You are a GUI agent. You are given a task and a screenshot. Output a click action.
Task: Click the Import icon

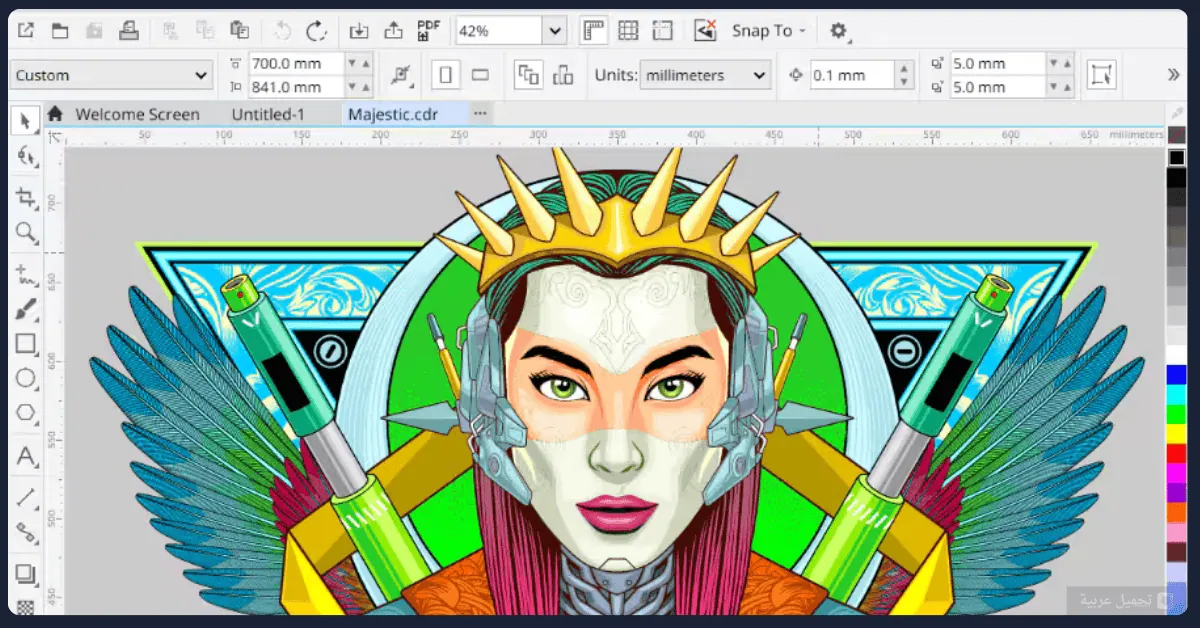click(359, 31)
